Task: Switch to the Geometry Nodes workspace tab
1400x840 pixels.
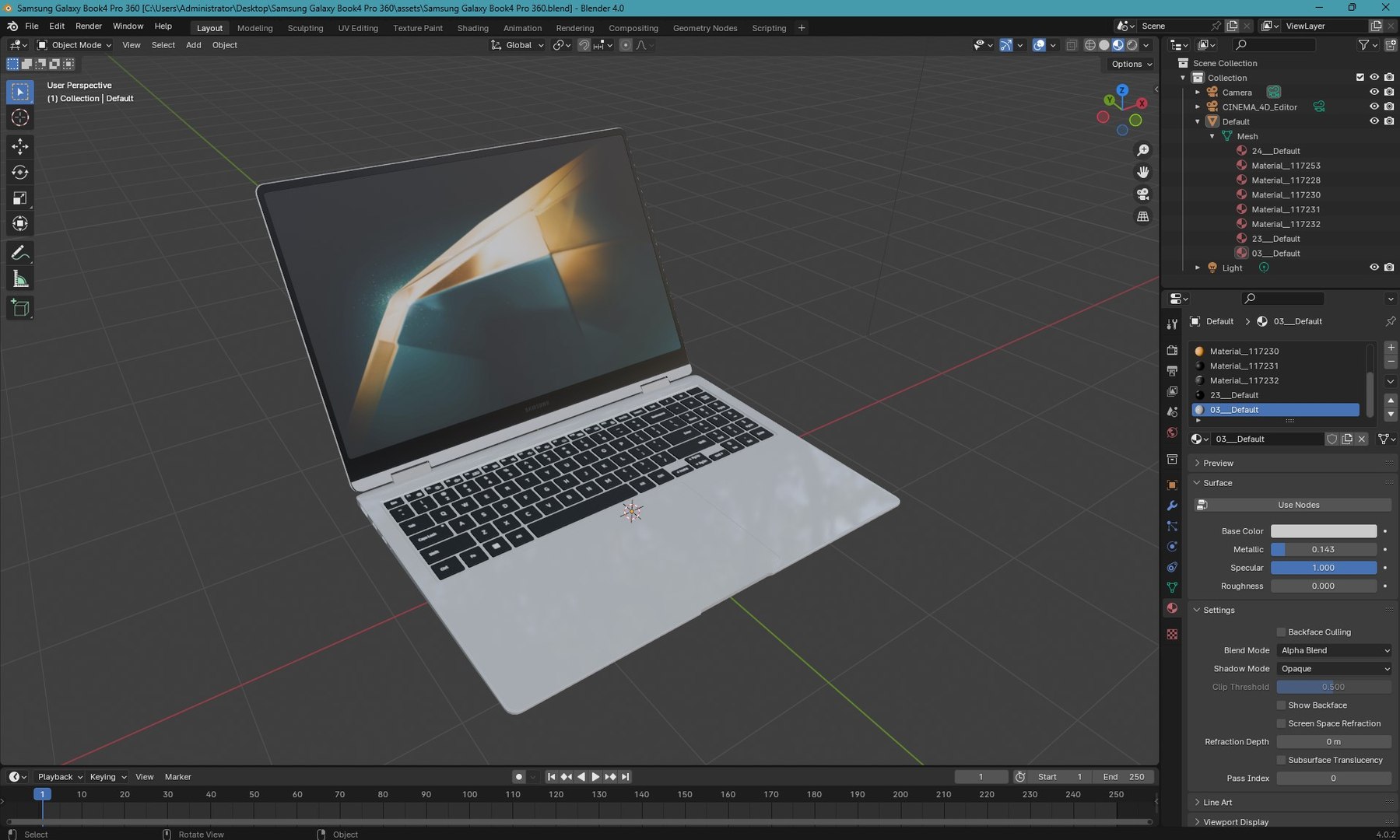Action: [x=705, y=28]
